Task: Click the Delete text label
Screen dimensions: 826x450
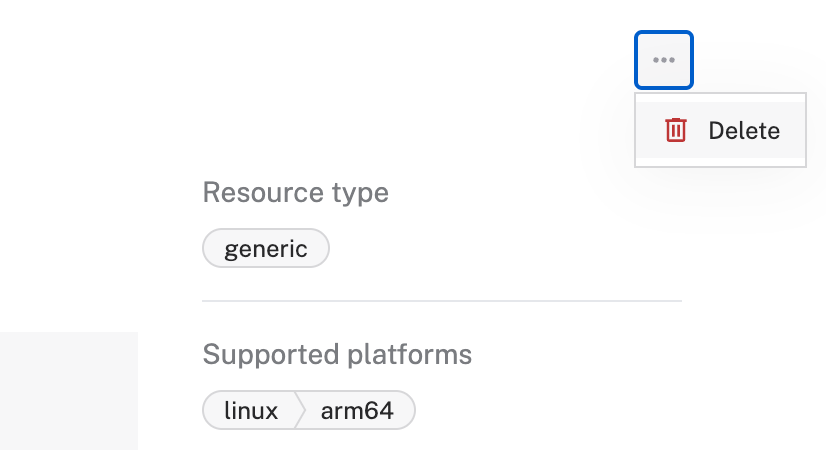Action: [x=743, y=130]
